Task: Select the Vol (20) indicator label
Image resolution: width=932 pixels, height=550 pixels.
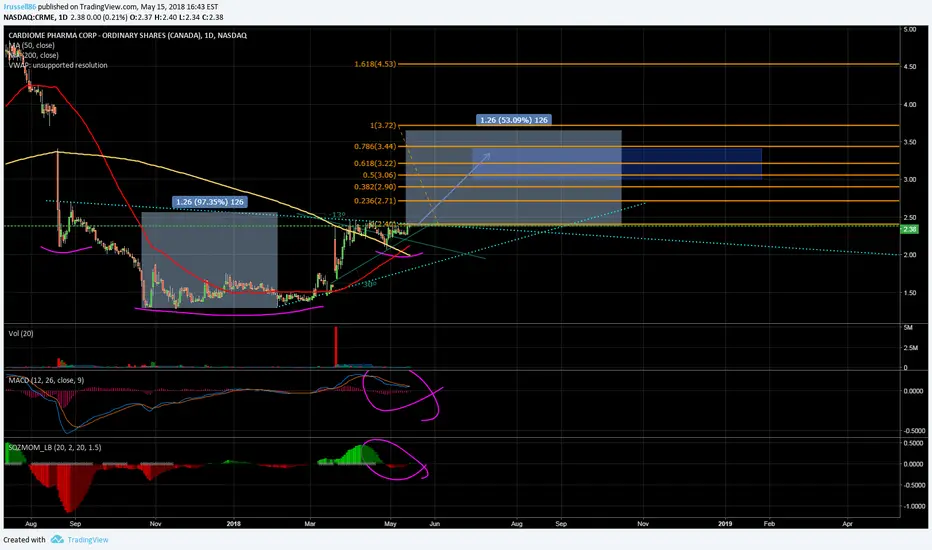Action: [x=21, y=334]
